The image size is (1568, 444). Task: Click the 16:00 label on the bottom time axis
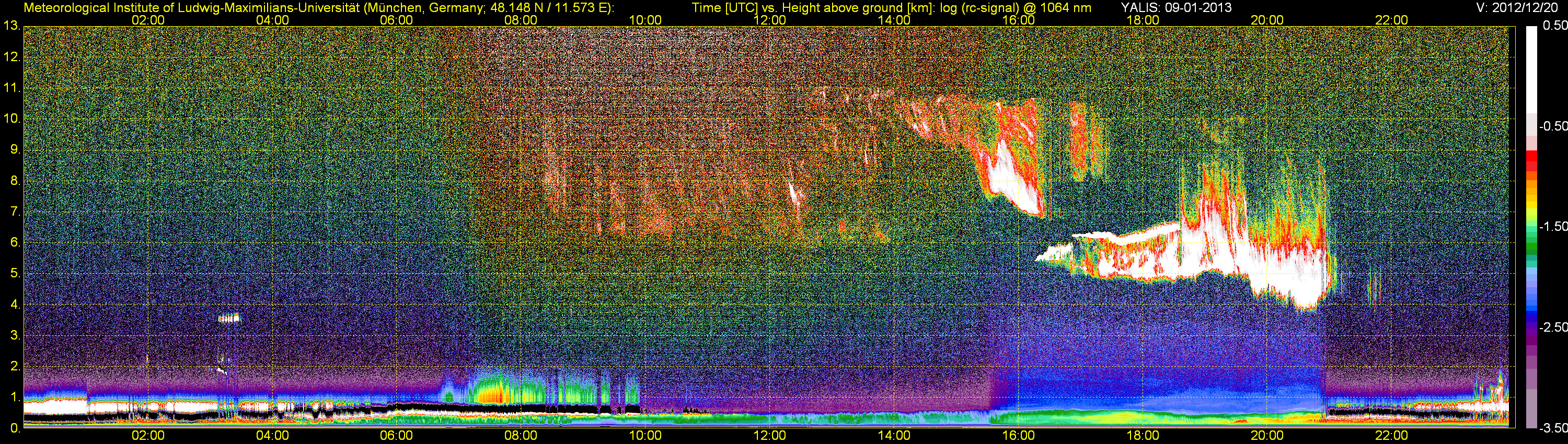[x=1018, y=436]
